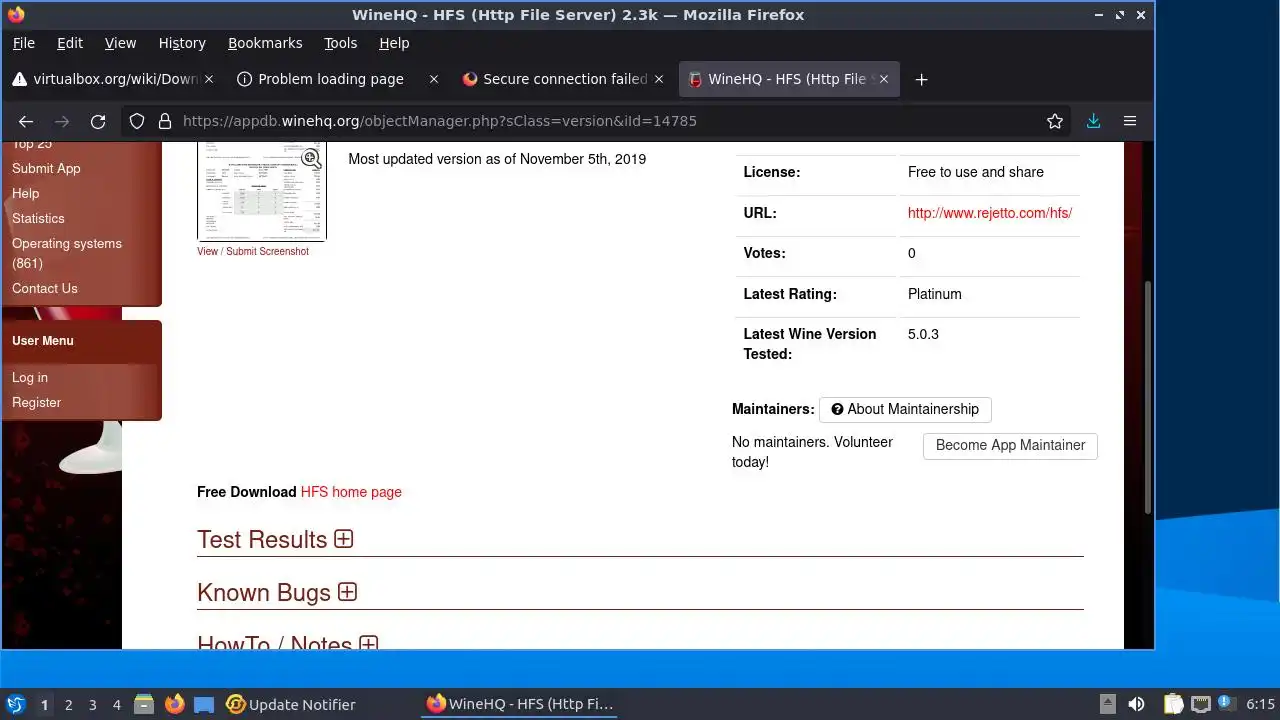Viewport: 1280px width, 720px height.
Task: Switch to workspace 4 on taskbar
Action: point(116,704)
